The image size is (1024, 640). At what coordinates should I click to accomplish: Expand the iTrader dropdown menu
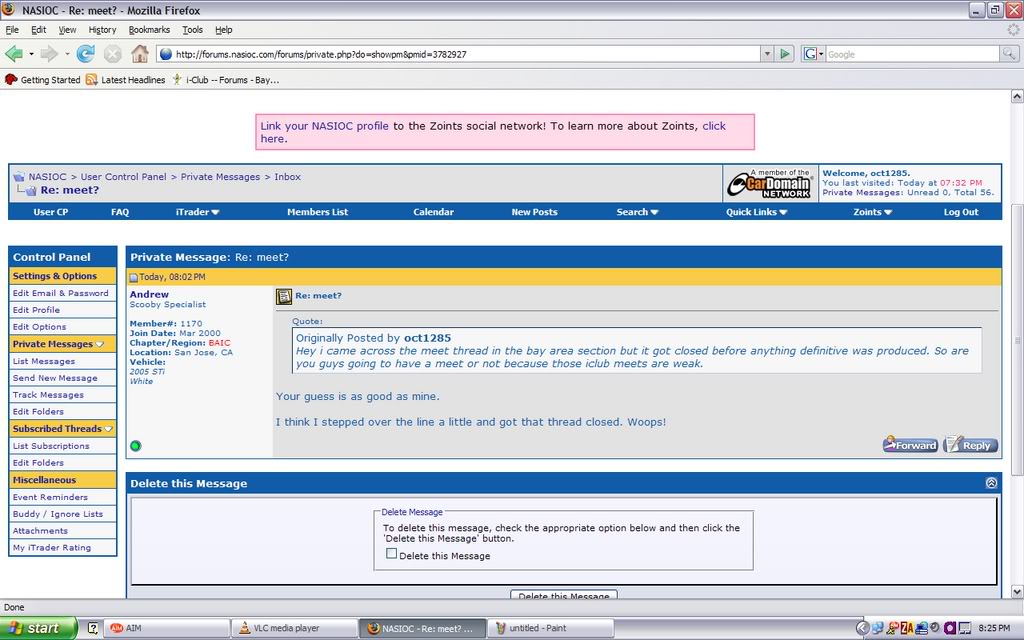point(216,212)
